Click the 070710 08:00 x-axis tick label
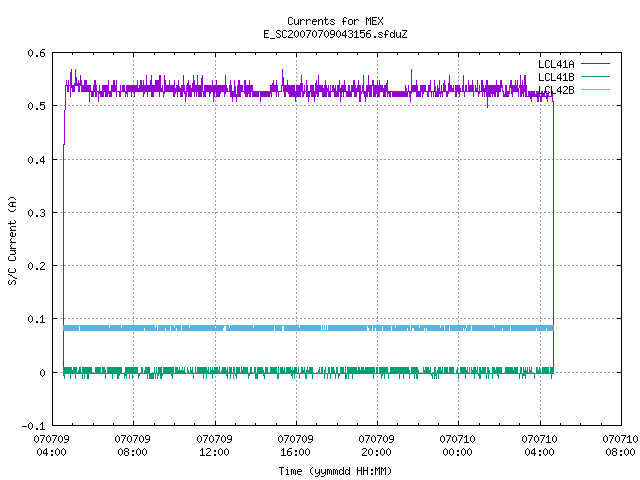 620,446
